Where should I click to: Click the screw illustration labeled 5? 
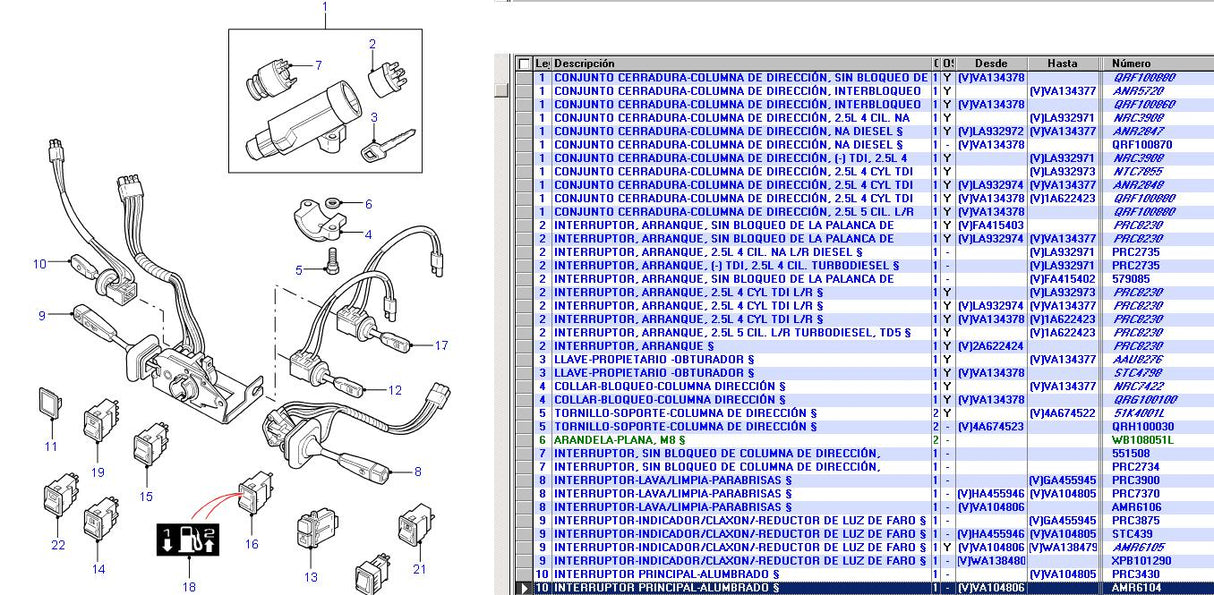click(333, 263)
